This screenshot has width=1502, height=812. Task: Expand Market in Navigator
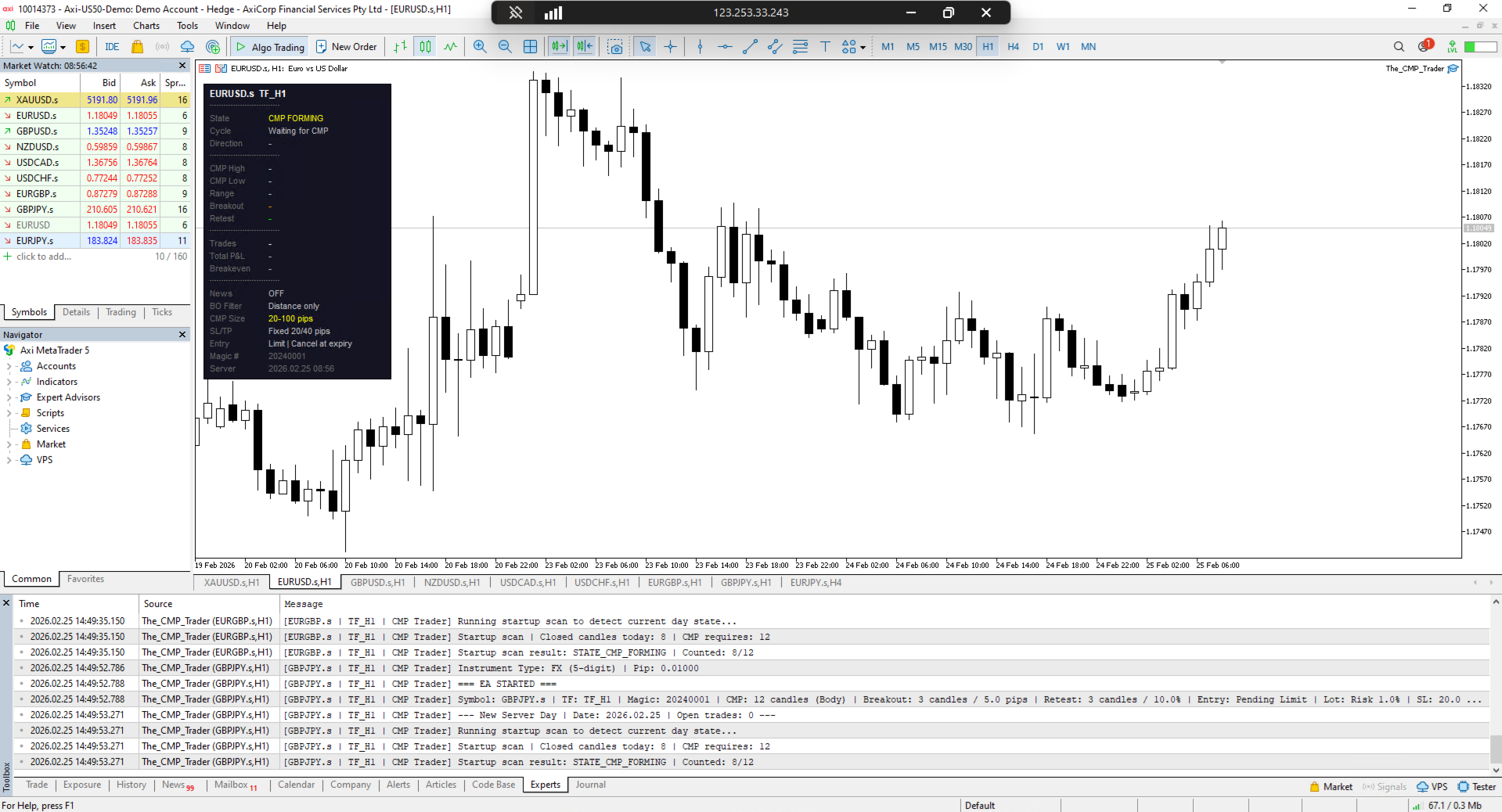click(x=9, y=444)
